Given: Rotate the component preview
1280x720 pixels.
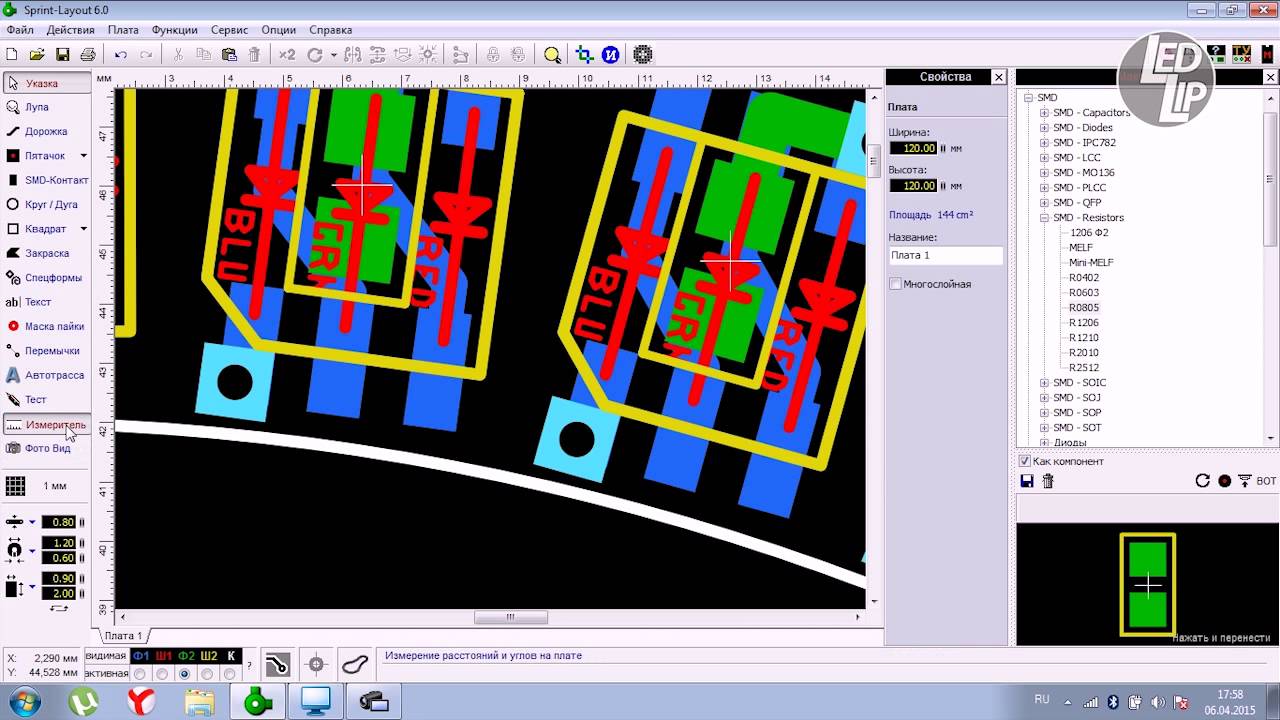Looking at the screenshot, I should point(1203,481).
